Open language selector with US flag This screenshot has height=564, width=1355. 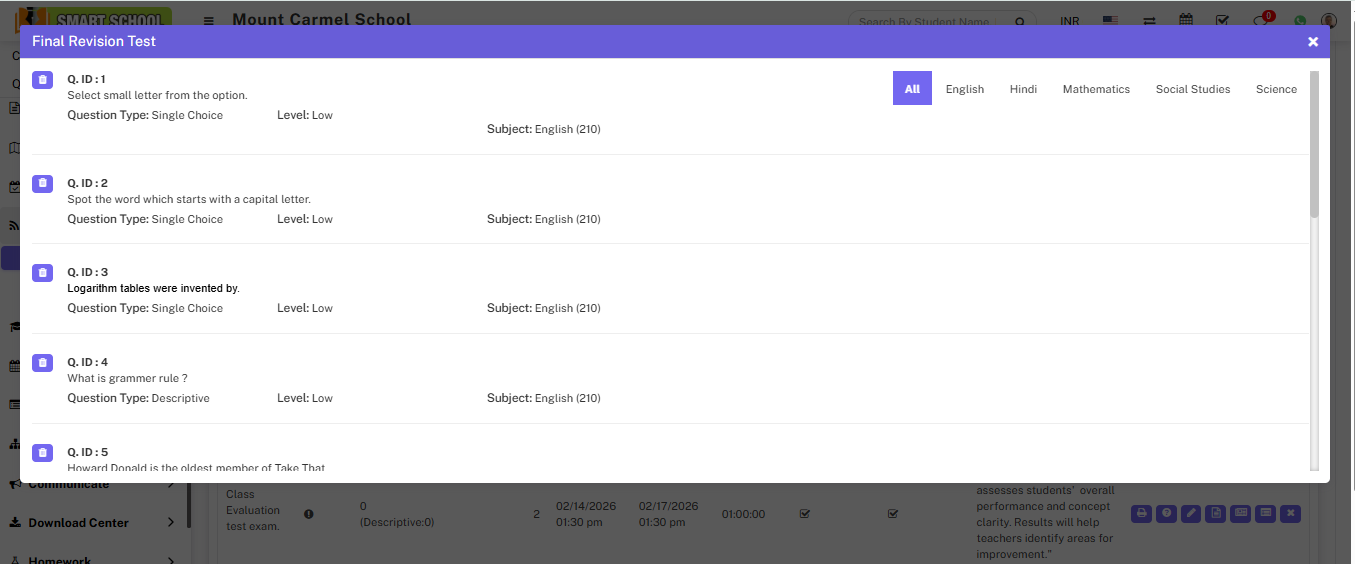pyautogui.click(x=1110, y=21)
